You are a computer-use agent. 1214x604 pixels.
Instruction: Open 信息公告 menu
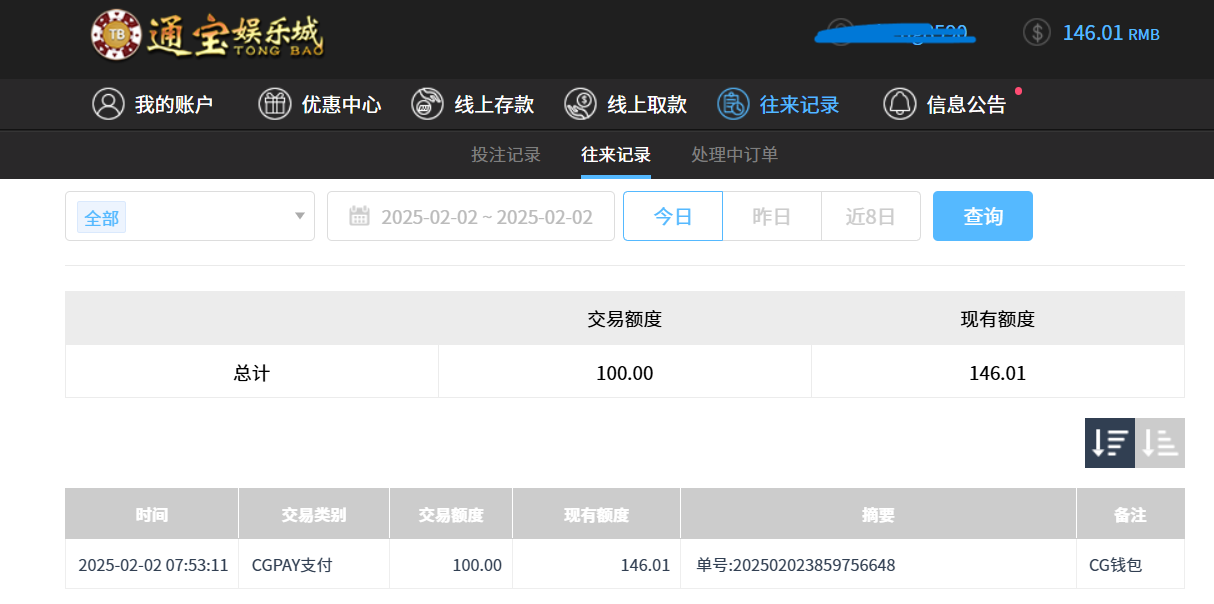point(946,104)
